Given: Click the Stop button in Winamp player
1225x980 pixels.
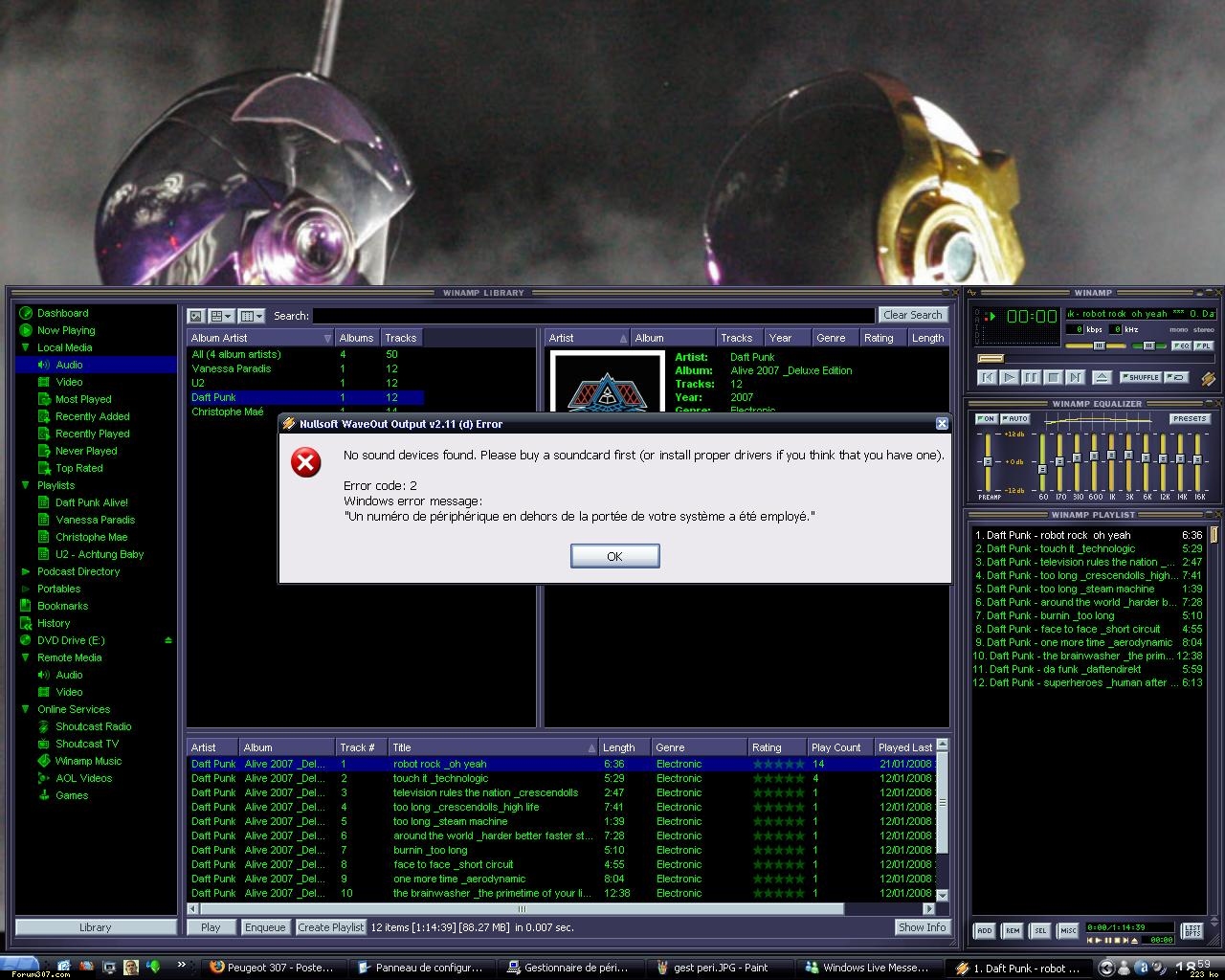Looking at the screenshot, I should click(1054, 377).
